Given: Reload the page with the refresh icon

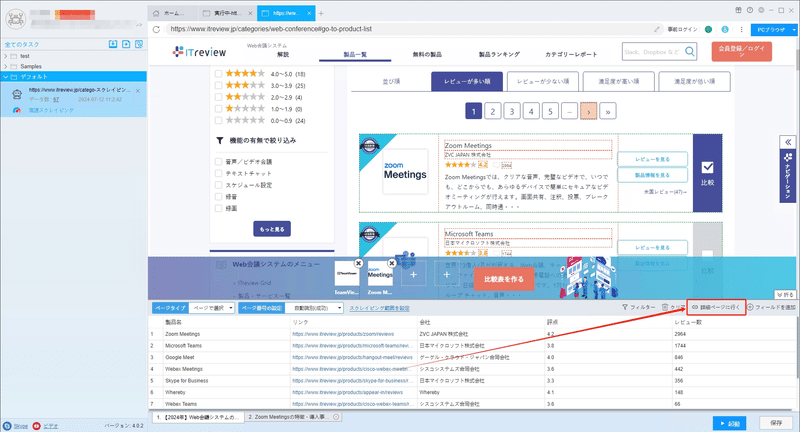Looking at the screenshot, I should click(x=156, y=29).
